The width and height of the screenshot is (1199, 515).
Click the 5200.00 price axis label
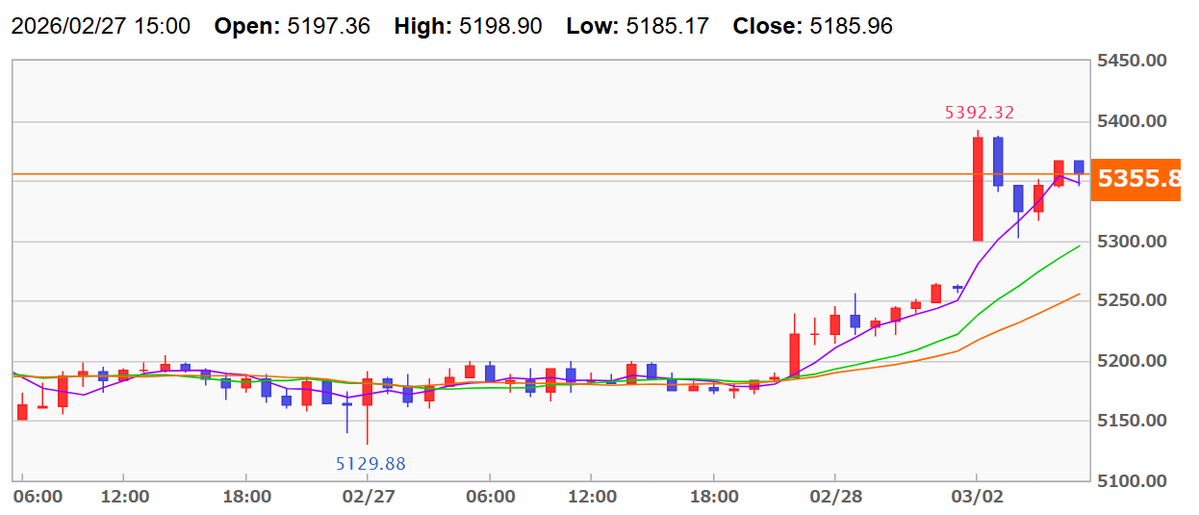(1132, 361)
